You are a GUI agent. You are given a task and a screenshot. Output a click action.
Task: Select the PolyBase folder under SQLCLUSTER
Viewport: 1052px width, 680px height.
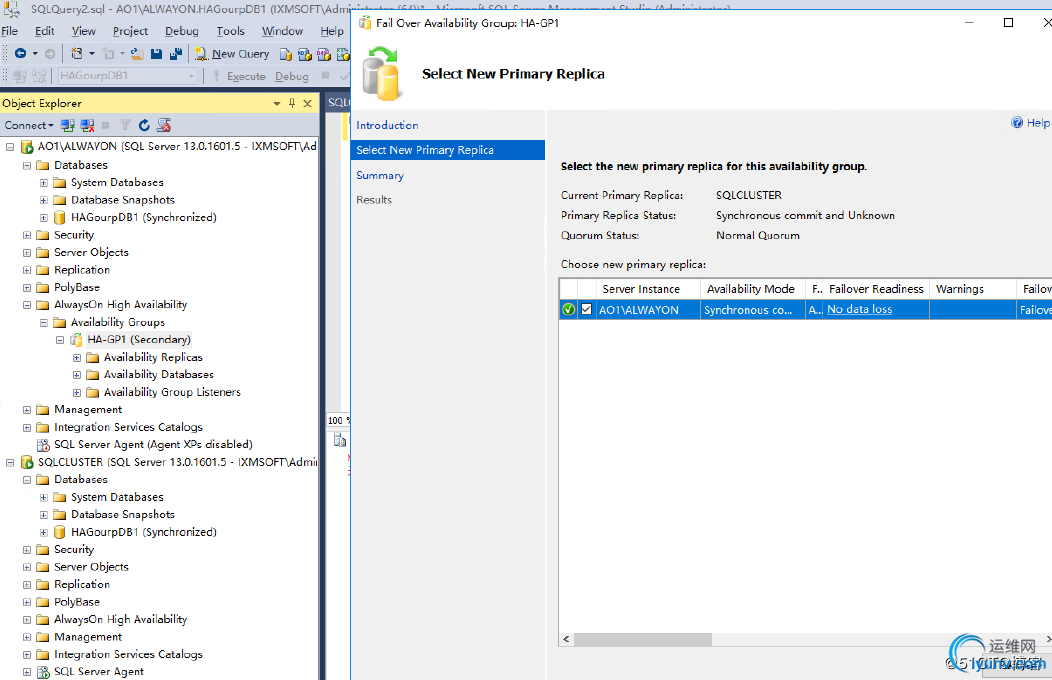pyautogui.click(x=76, y=602)
